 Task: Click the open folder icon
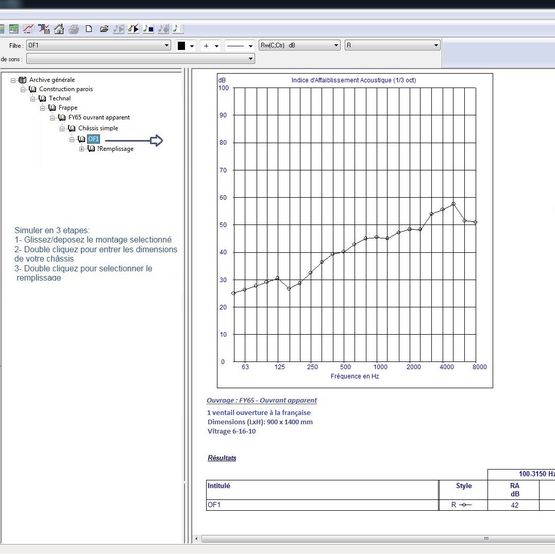click(x=104, y=29)
